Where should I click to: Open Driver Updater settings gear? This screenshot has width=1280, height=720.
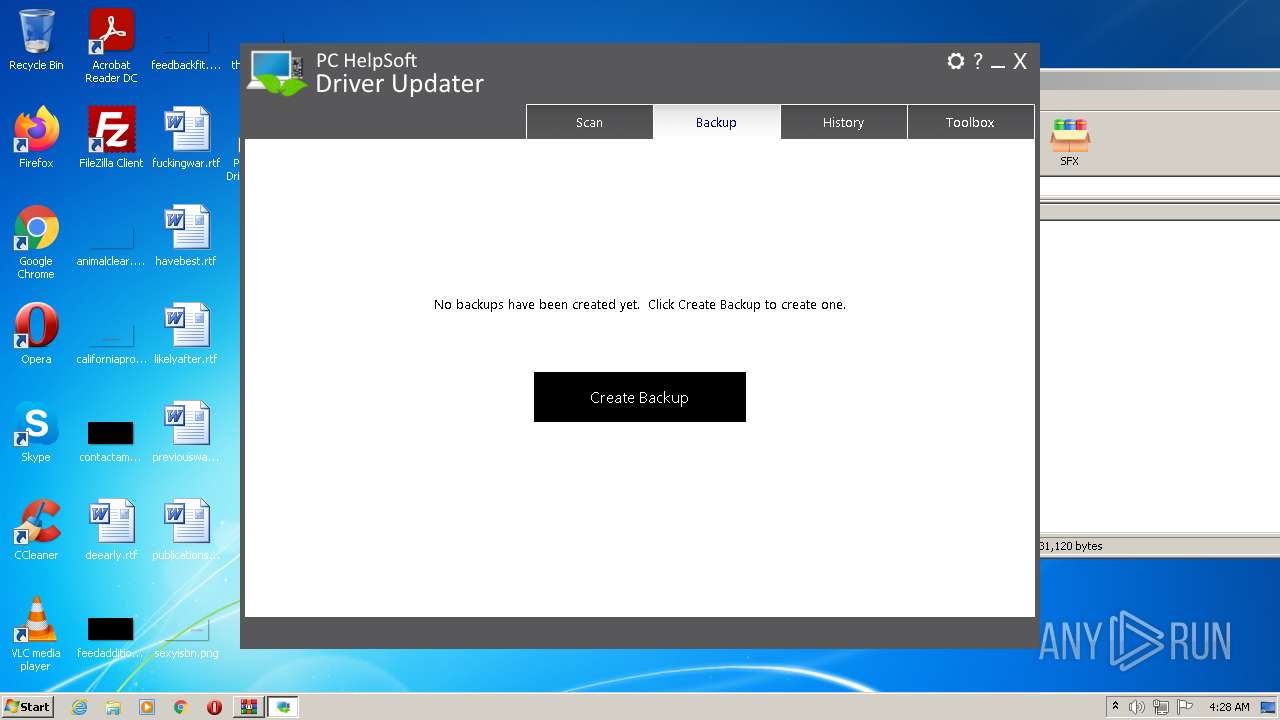955,61
